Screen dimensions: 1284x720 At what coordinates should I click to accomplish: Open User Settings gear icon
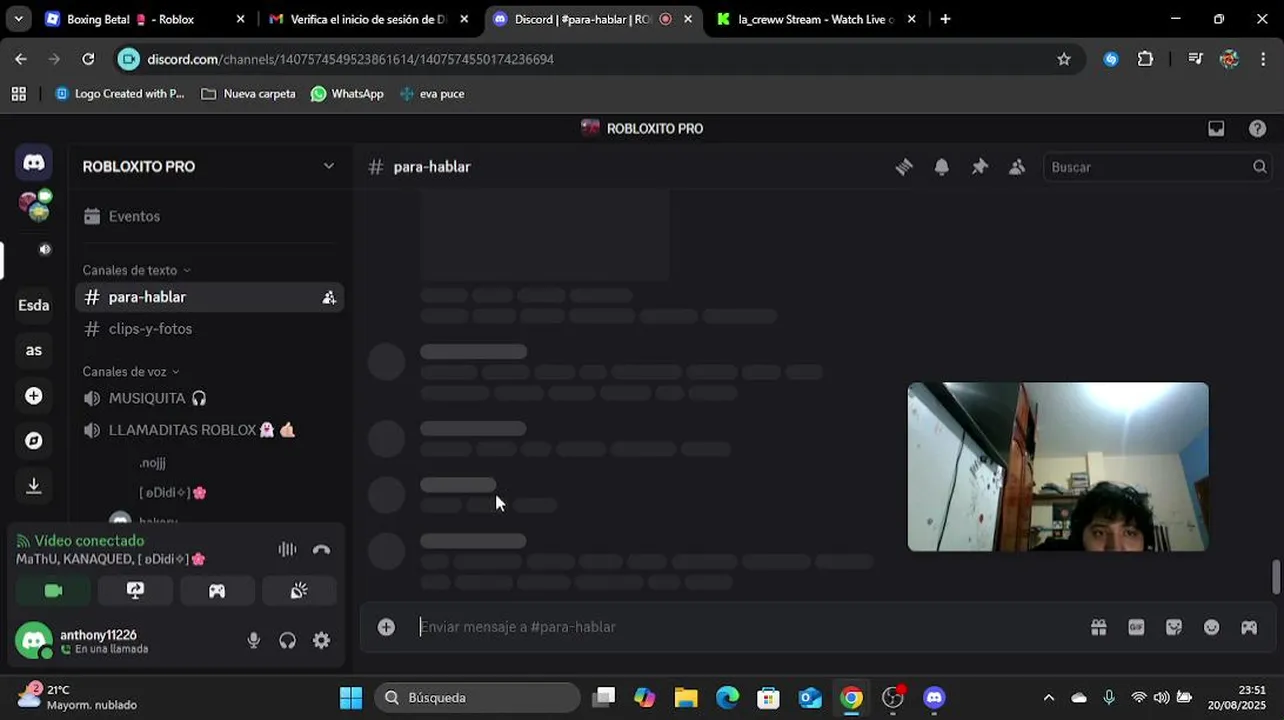321,641
